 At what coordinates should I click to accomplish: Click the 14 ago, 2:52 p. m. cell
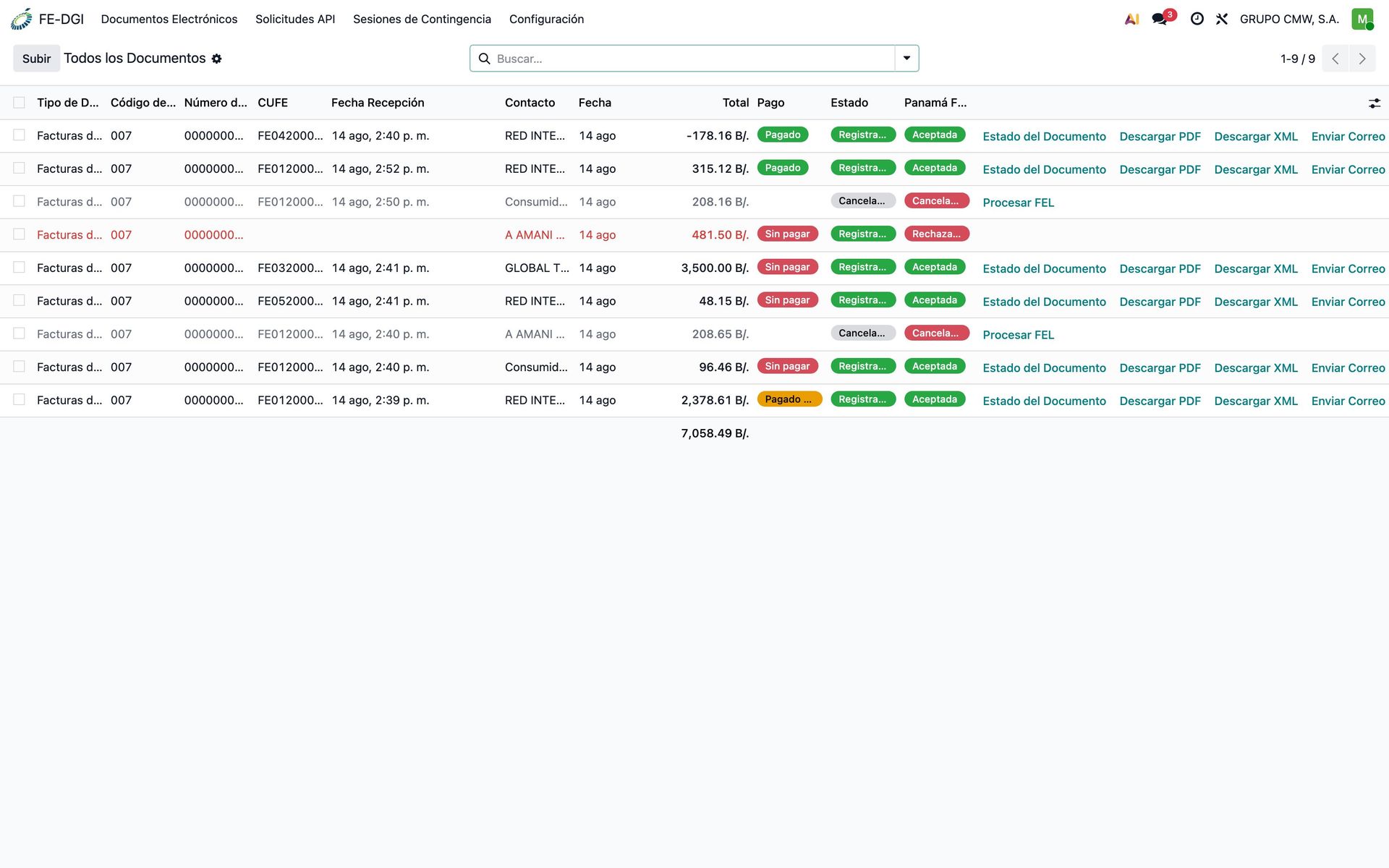pyautogui.click(x=381, y=169)
